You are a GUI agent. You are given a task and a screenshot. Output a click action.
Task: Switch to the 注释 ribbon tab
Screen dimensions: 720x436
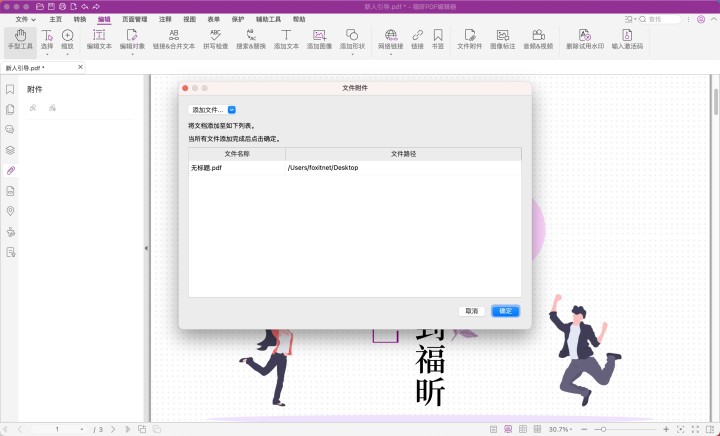click(165, 19)
